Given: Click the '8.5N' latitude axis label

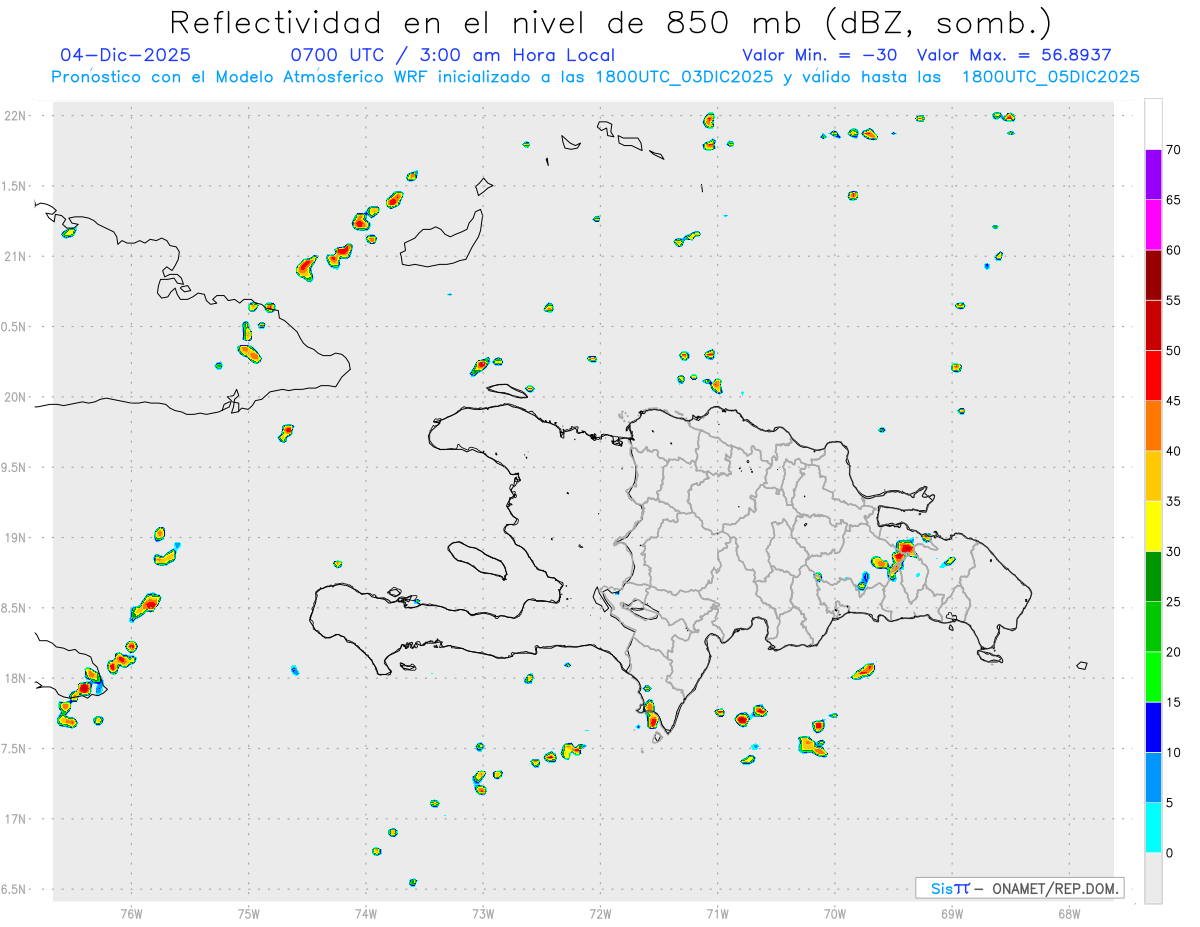Looking at the screenshot, I should point(14,608).
